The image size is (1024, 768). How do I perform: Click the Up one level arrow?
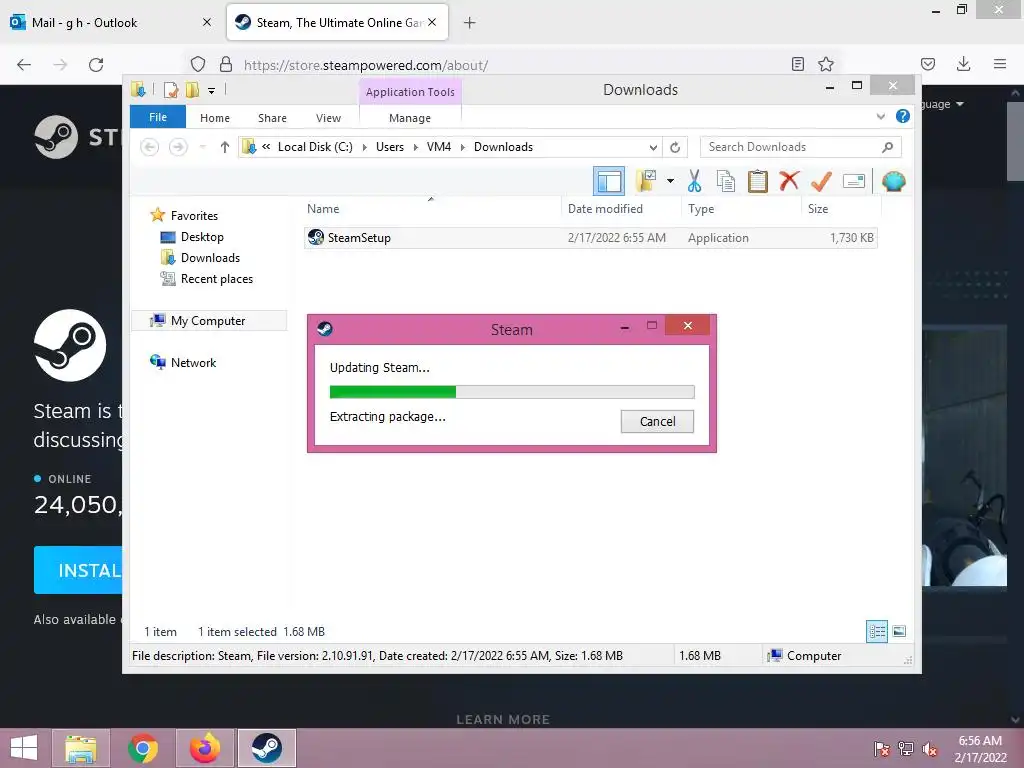(x=225, y=147)
